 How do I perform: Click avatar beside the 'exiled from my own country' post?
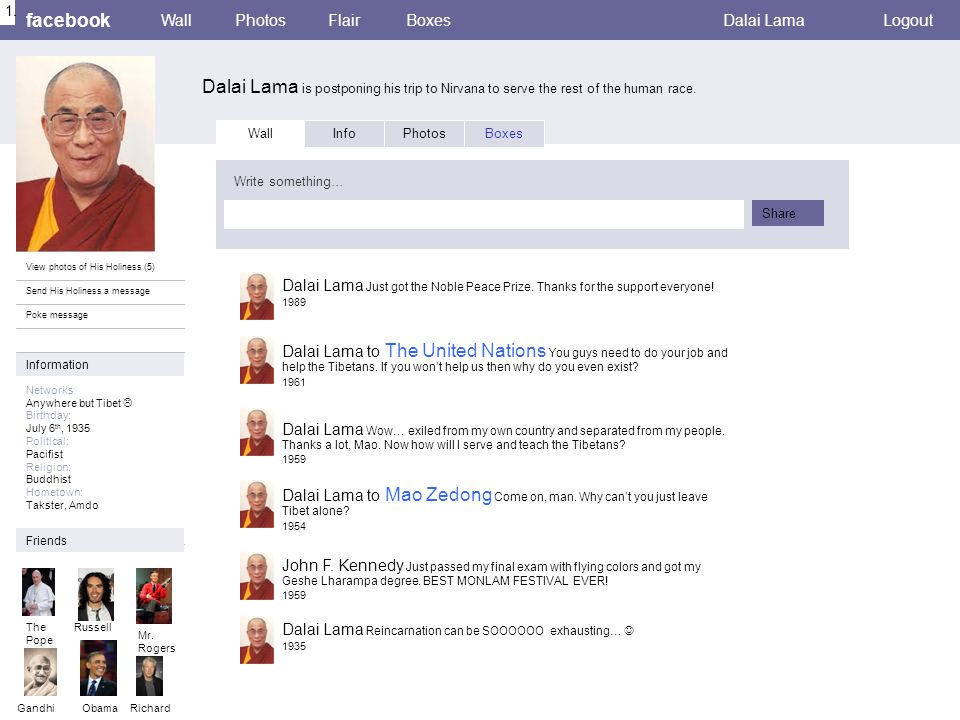tap(257, 432)
